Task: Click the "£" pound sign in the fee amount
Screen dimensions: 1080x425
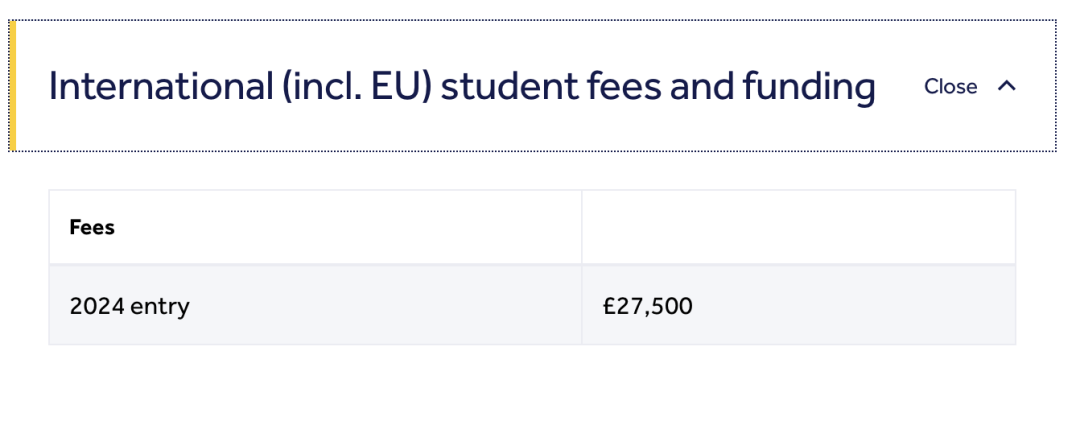Action: click(x=608, y=305)
